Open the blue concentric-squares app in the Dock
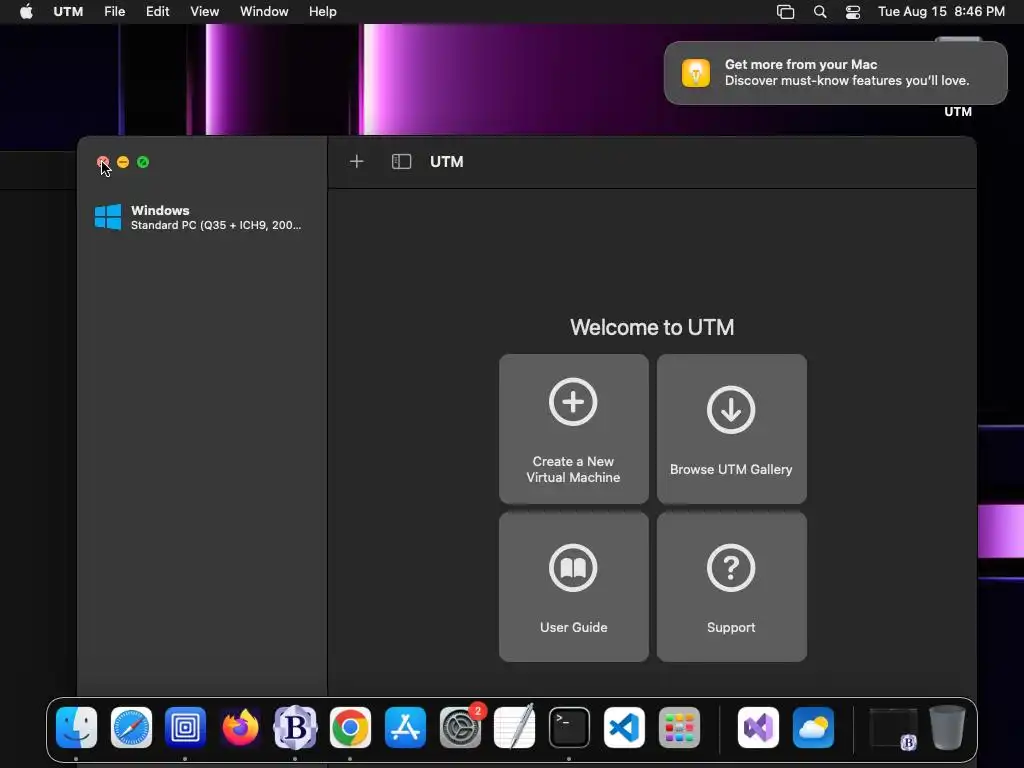This screenshot has width=1024, height=768. pyautogui.click(x=185, y=727)
